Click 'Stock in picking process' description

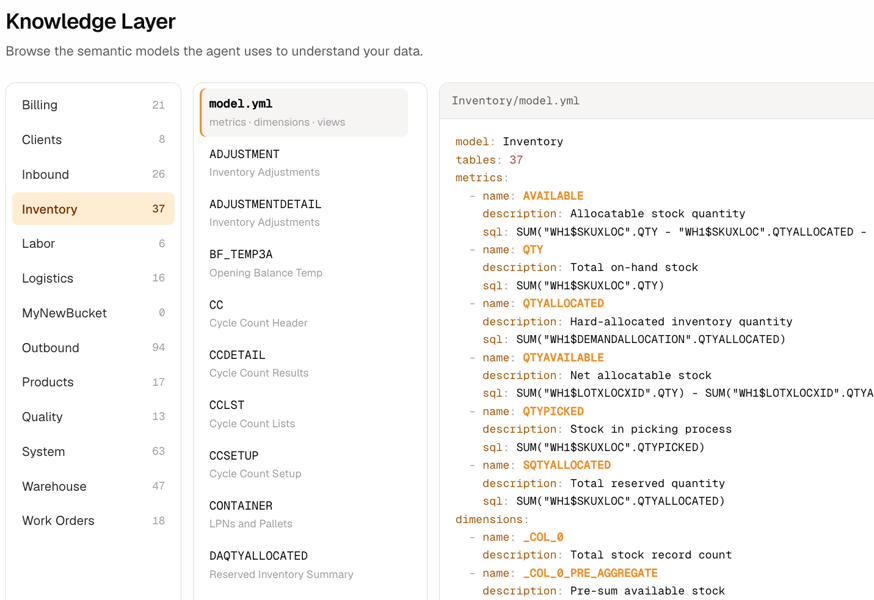(650, 429)
